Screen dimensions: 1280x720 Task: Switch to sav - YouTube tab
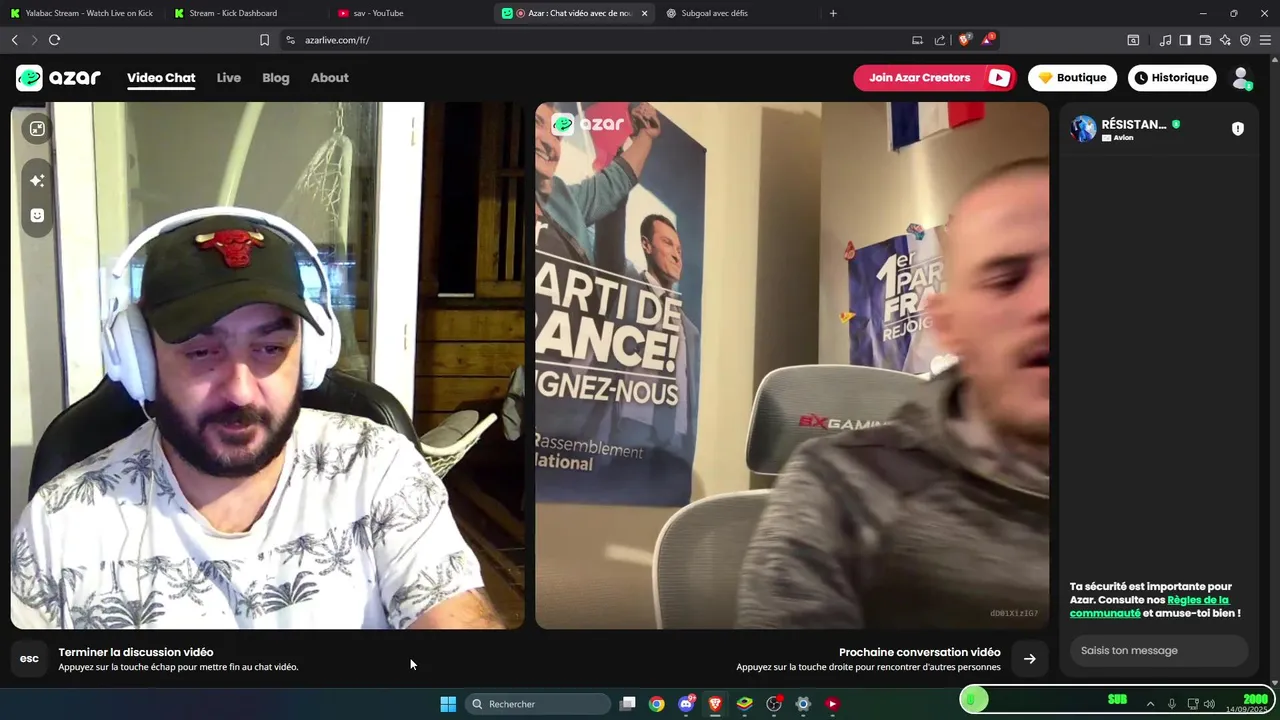pyautogui.click(x=410, y=13)
